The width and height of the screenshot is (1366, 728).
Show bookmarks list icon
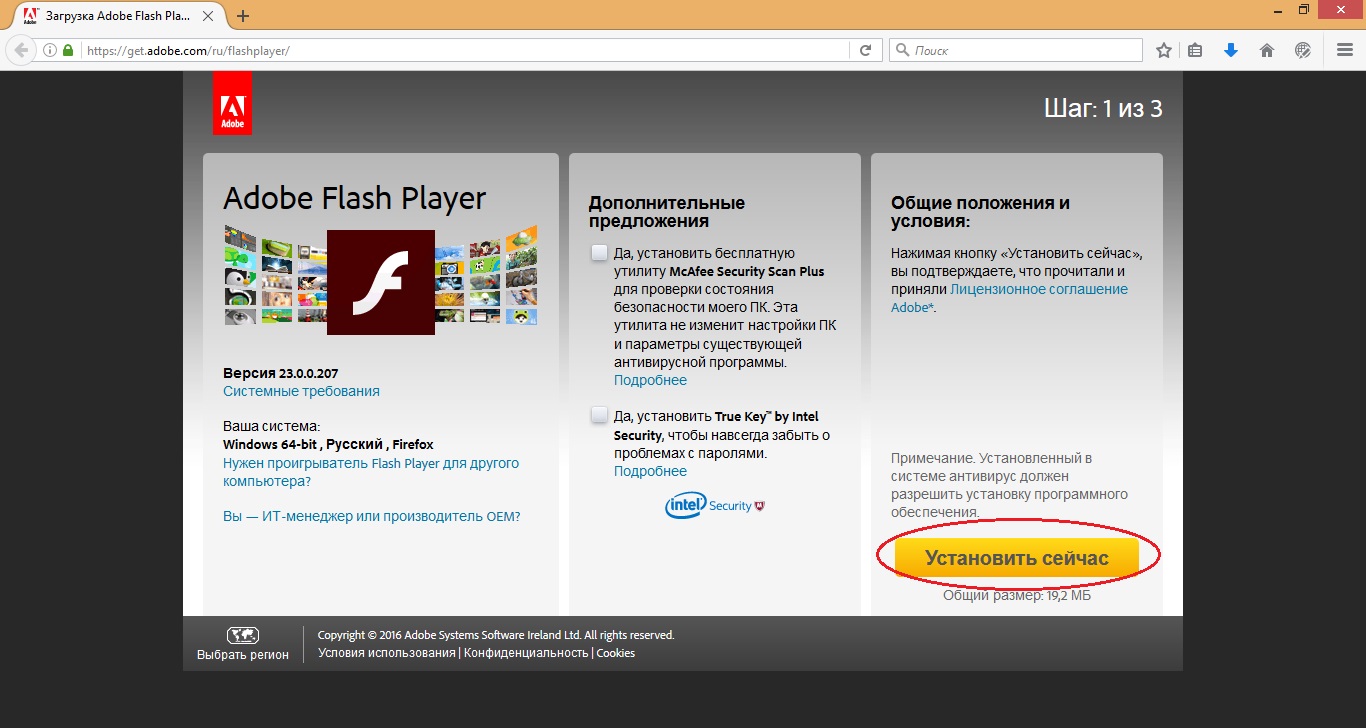(x=1195, y=50)
